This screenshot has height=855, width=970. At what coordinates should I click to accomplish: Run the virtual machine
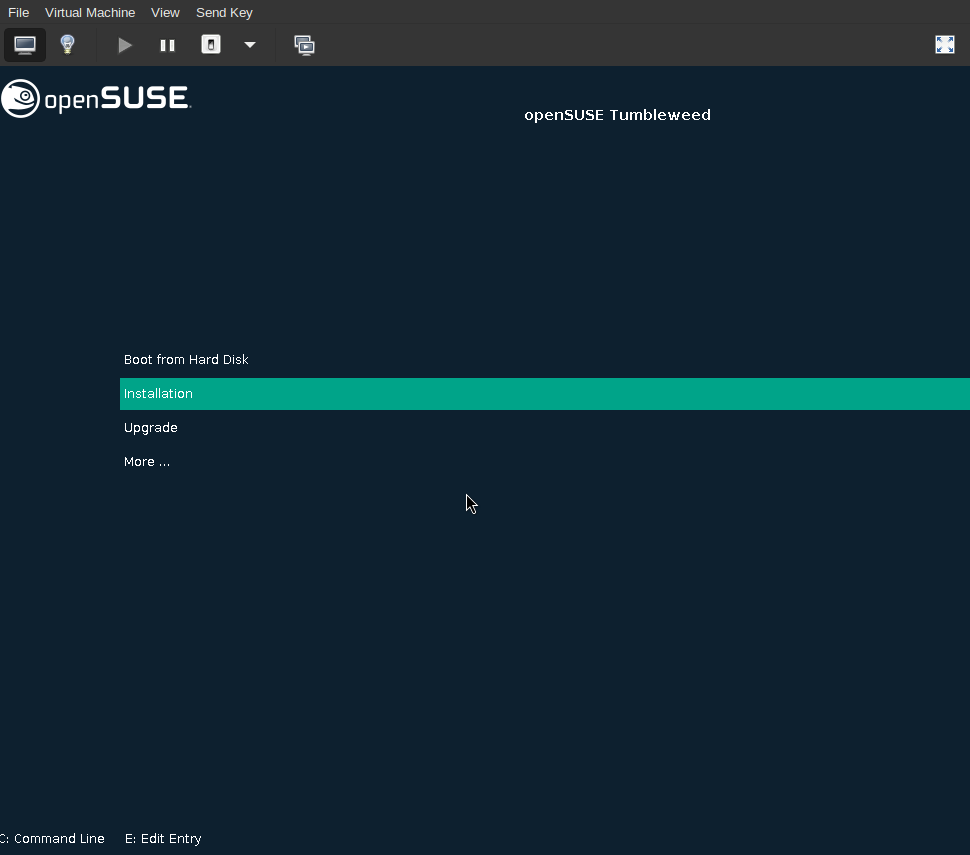(124, 44)
